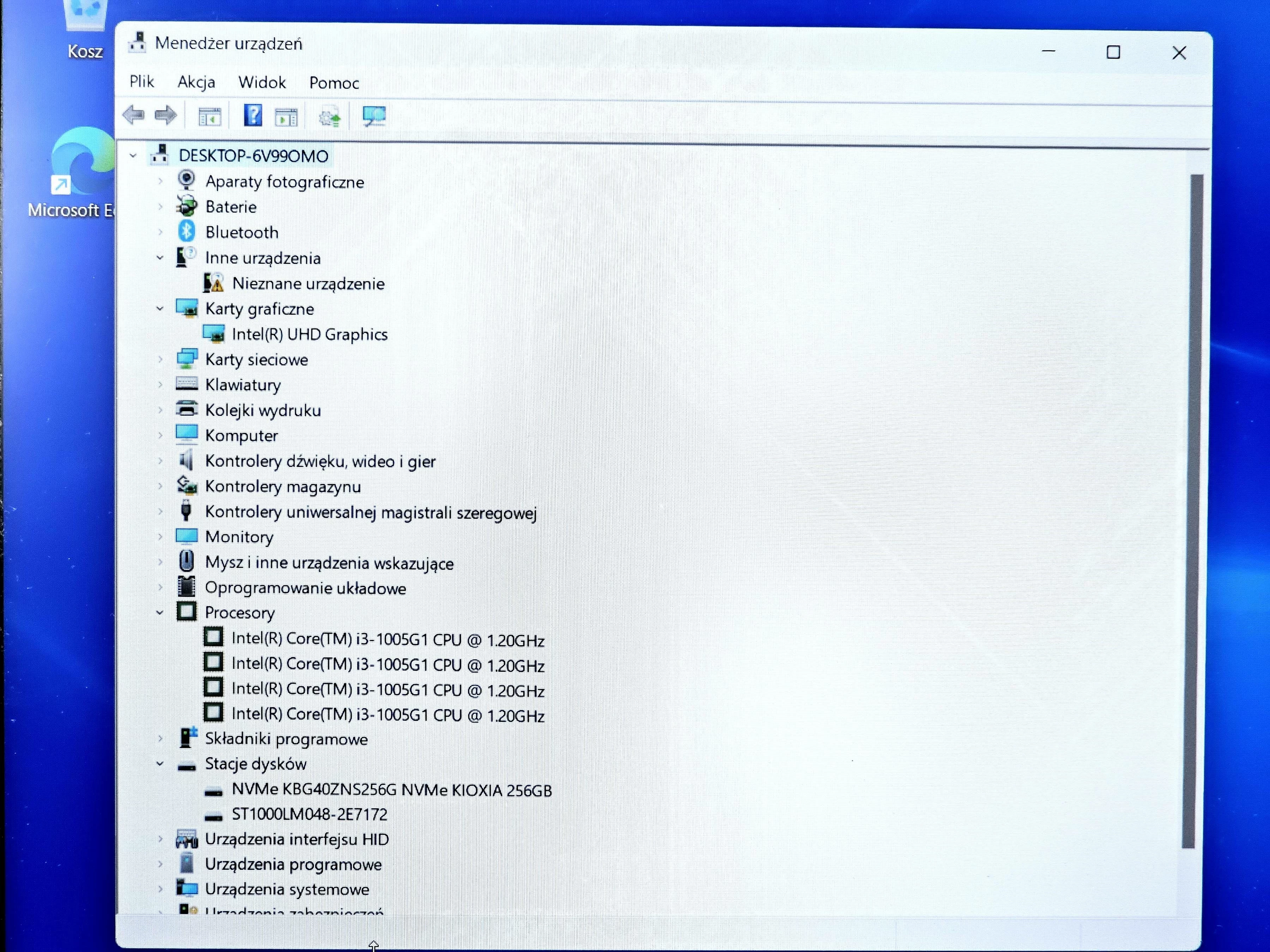Collapse the Inne urządzenia category
Image resolution: width=1270 pixels, height=952 pixels.
coord(159,258)
